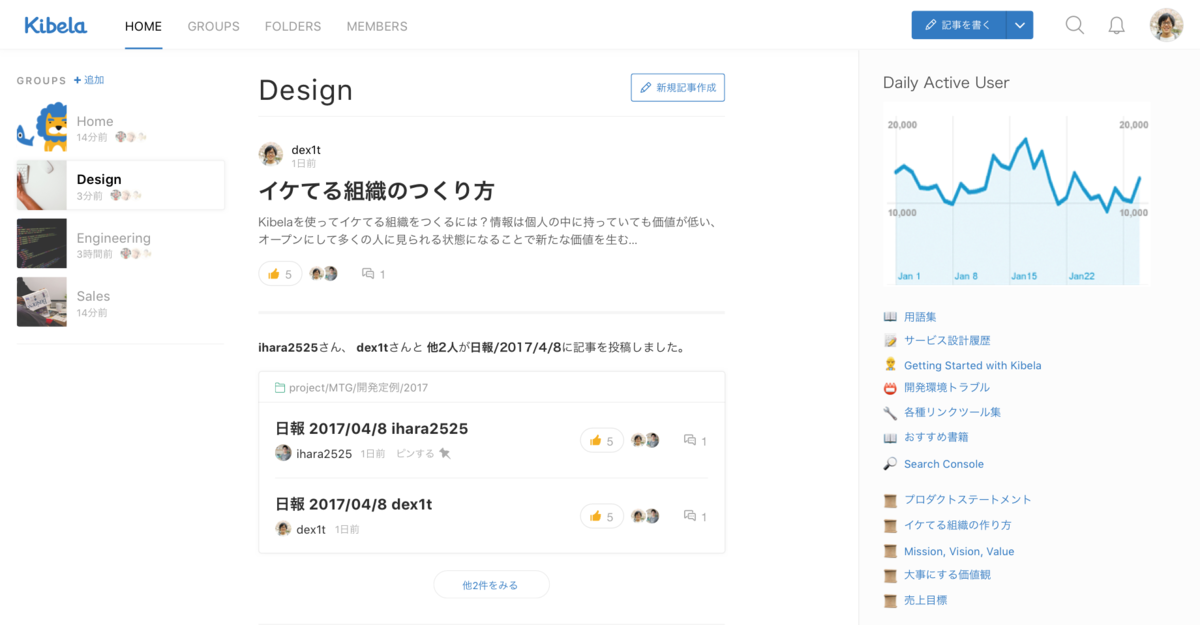This screenshot has height=625, width=1200.
Task: Click the scroll icon beside 売上目標
Action: [890, 600]
